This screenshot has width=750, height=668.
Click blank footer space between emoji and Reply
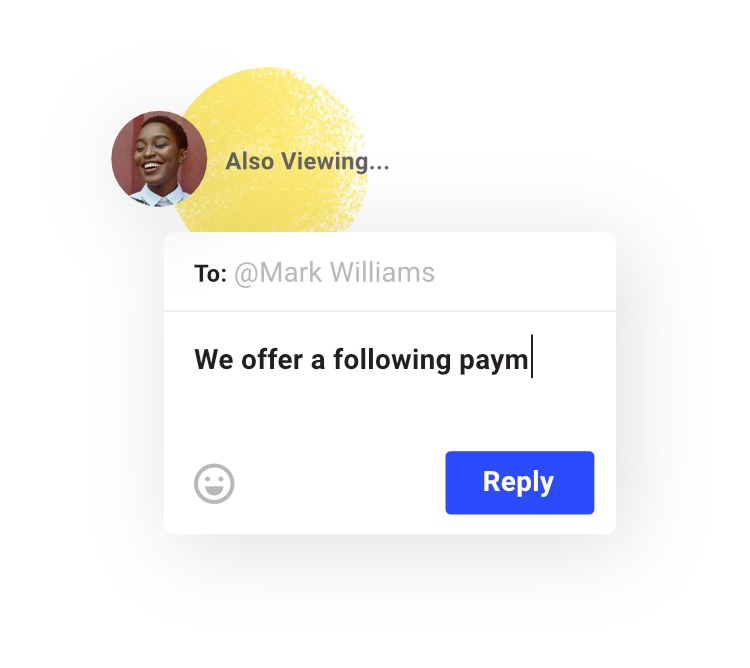click(x=340, y=483)
